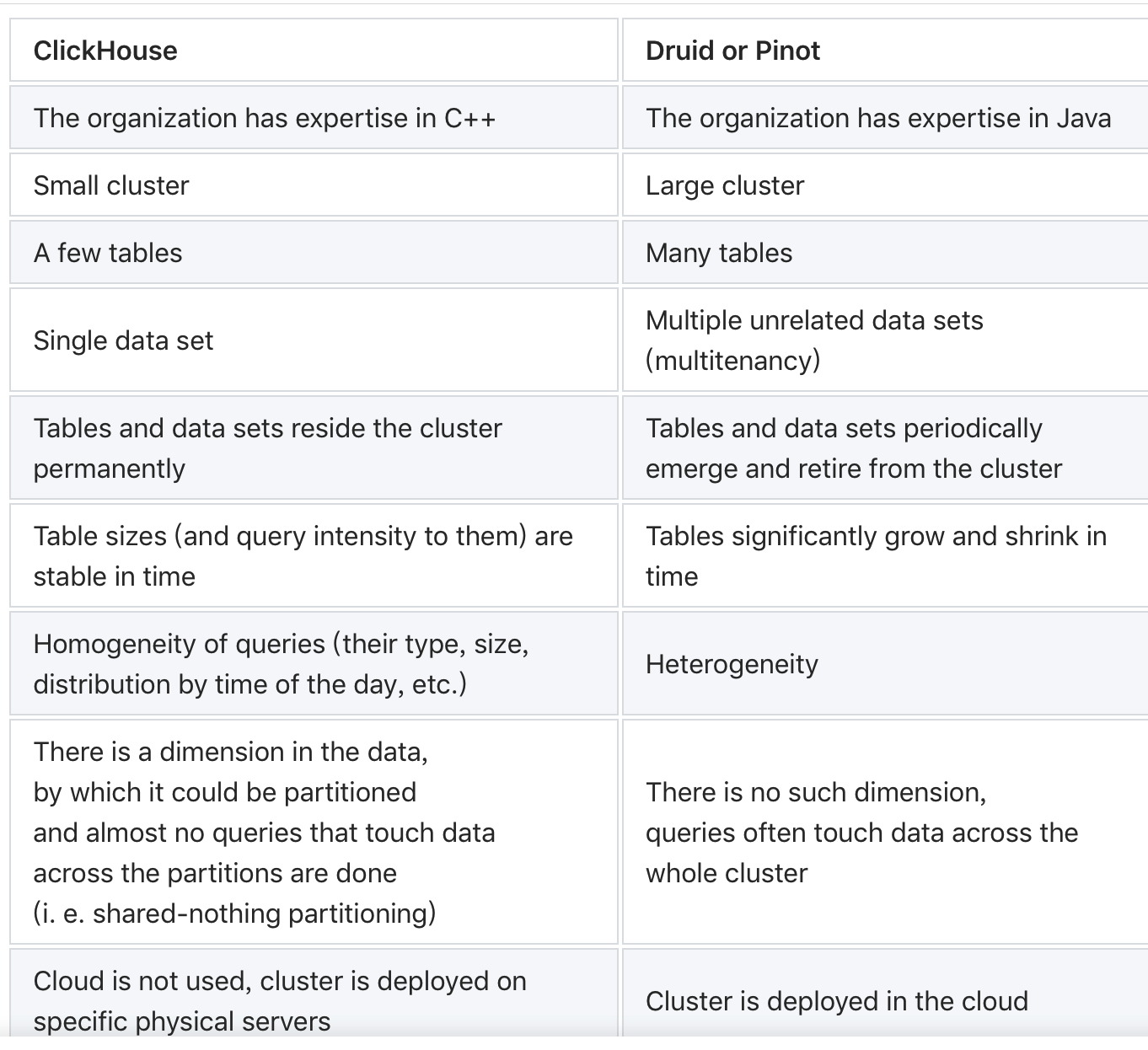
Task: Click the Druid or Pinot column header
Action: coord(732,51)
